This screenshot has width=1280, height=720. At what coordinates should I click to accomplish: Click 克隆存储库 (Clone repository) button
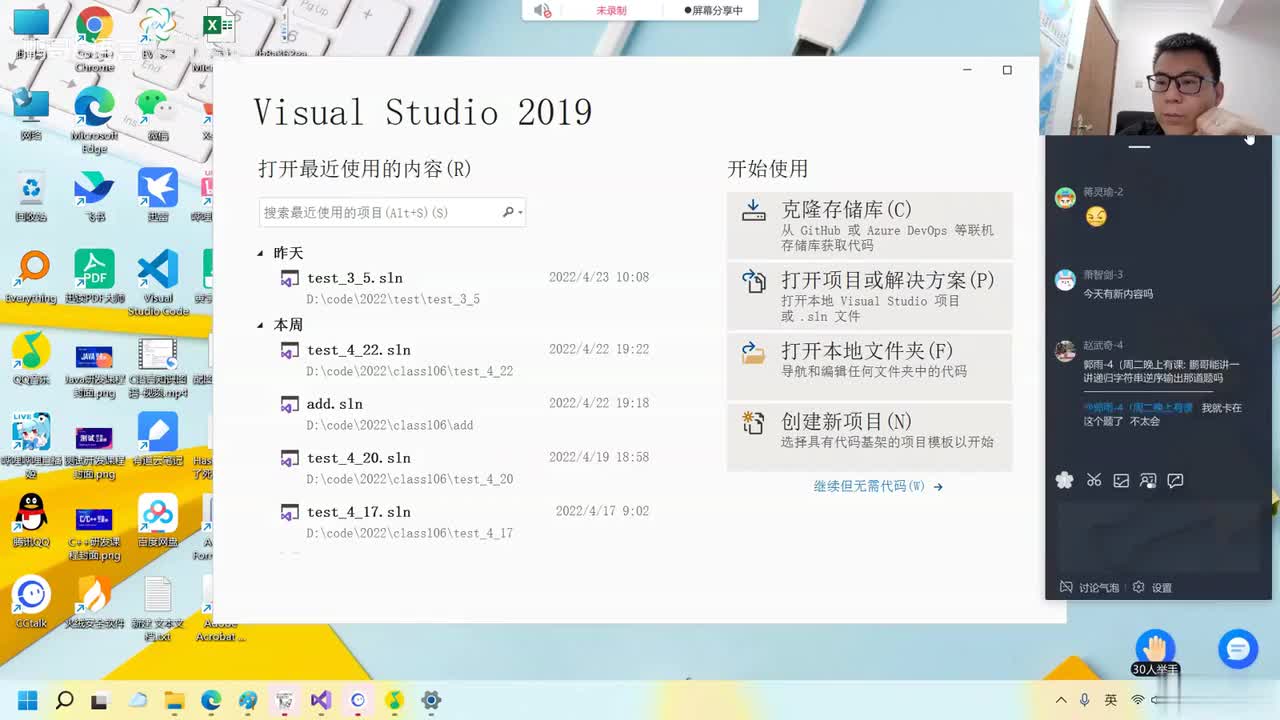tap(870, 225)
